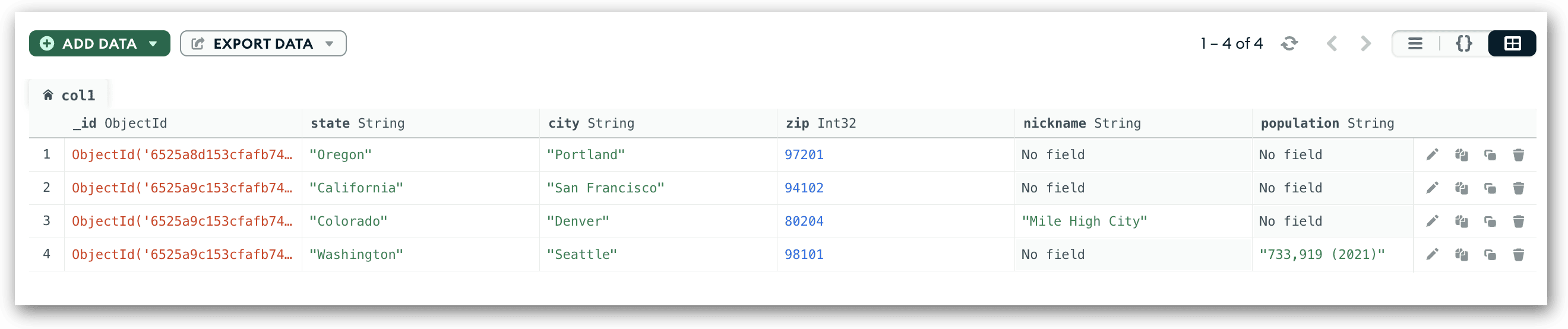This screenshot has height=329, width=1568.
Task: Switch to list view
Action: click(x=1415, y=43)
